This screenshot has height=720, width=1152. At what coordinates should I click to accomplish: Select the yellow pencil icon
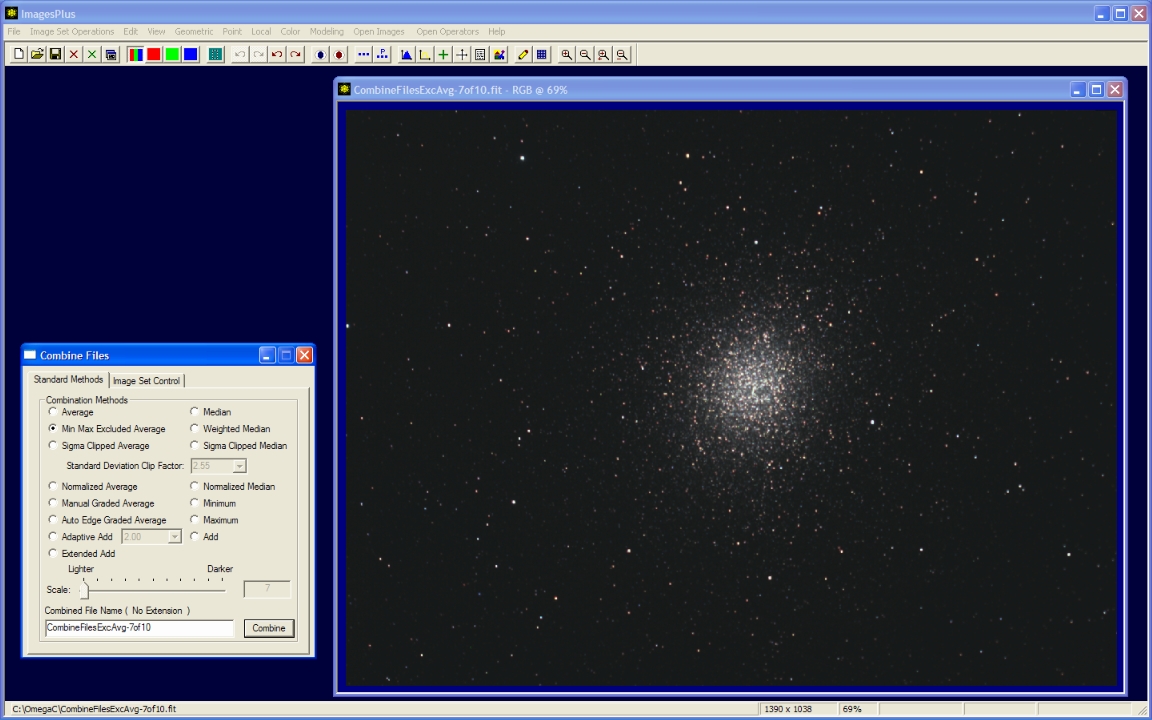pos(523,54)
